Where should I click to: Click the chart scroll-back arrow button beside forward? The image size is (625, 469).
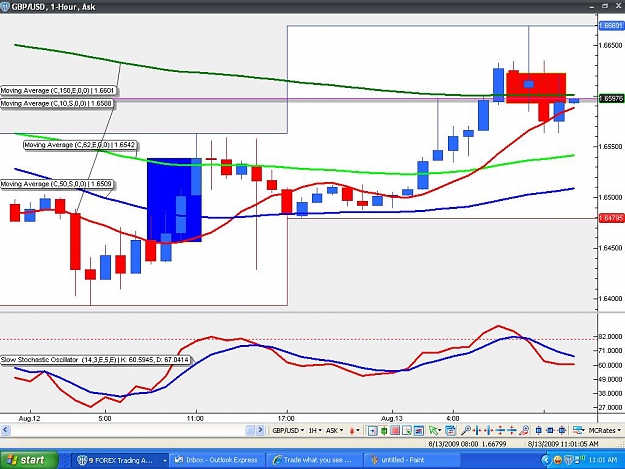pos(250,430)
